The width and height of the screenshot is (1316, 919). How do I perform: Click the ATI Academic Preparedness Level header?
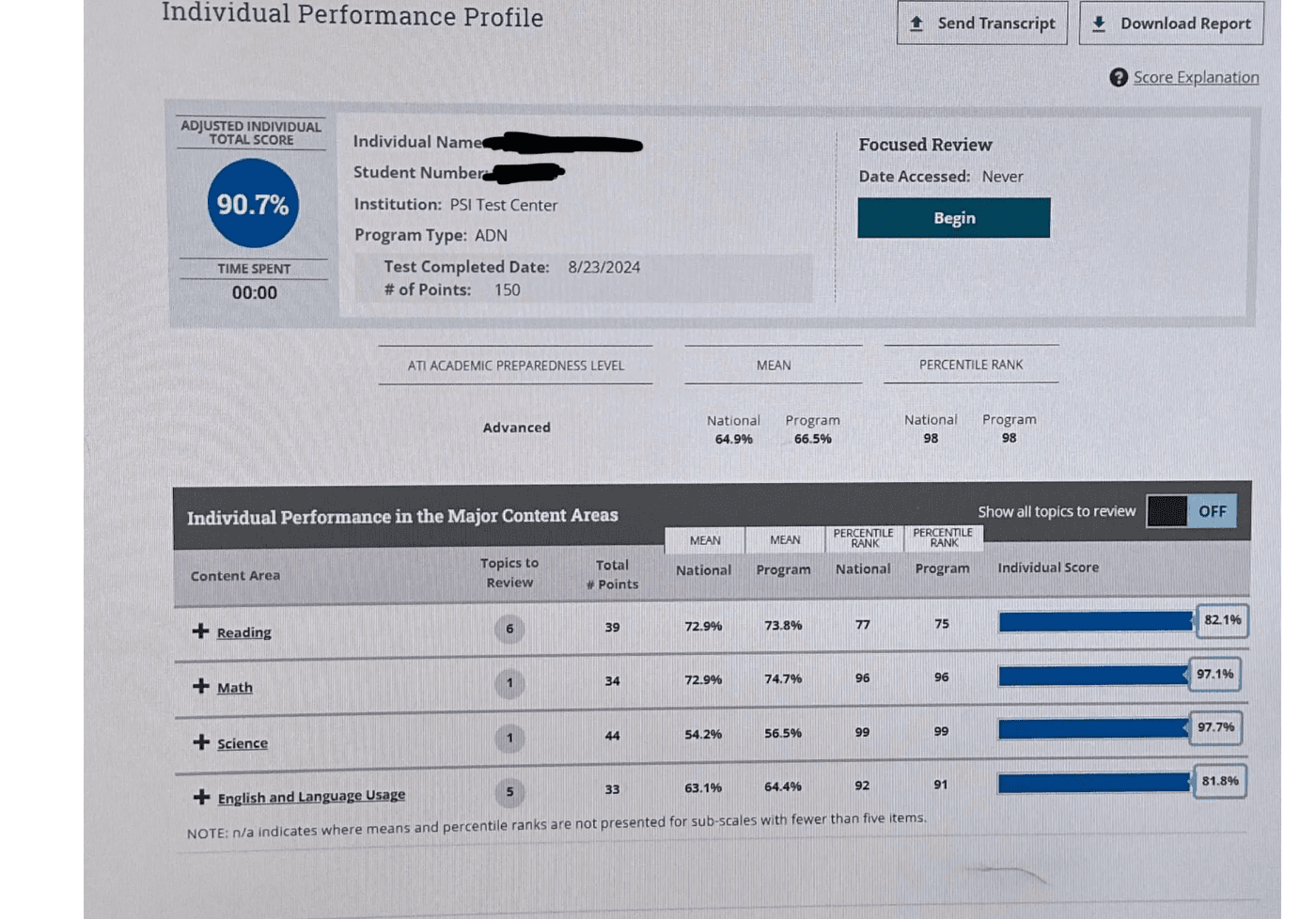515,366
